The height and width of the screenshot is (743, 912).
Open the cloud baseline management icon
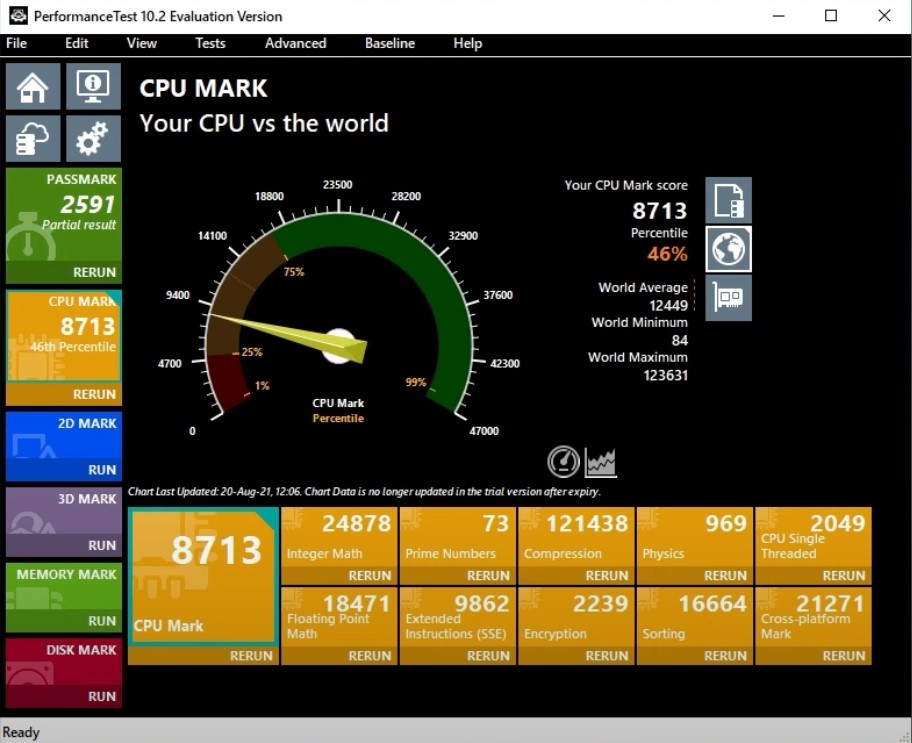pos(32,138)
